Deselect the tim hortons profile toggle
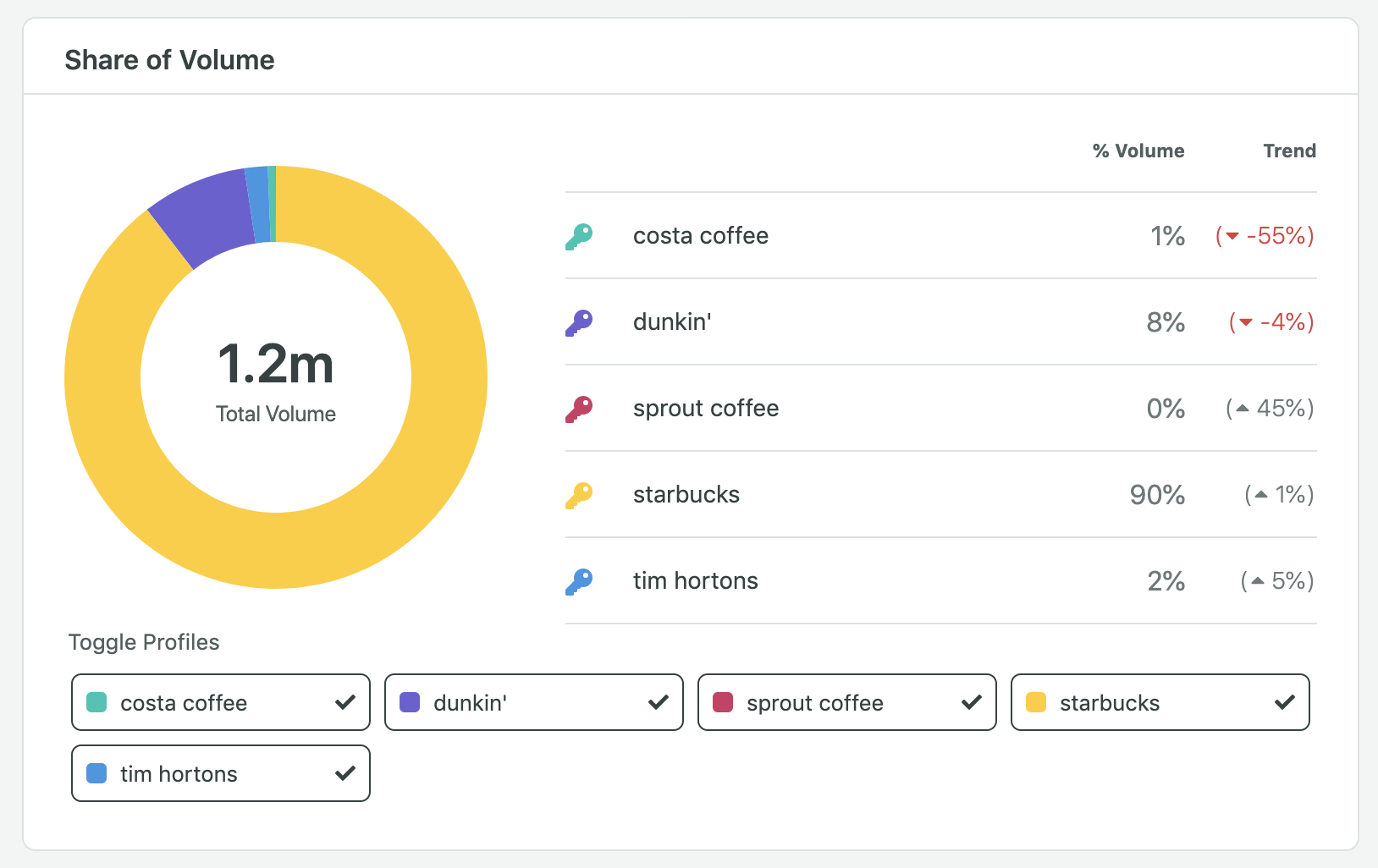The image size is (1378, 868). coord(221,773)
